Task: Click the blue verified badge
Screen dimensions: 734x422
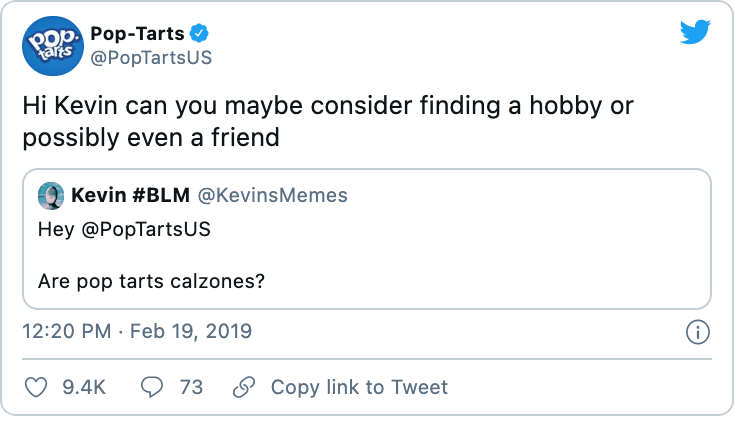Action: pos(200,33)
